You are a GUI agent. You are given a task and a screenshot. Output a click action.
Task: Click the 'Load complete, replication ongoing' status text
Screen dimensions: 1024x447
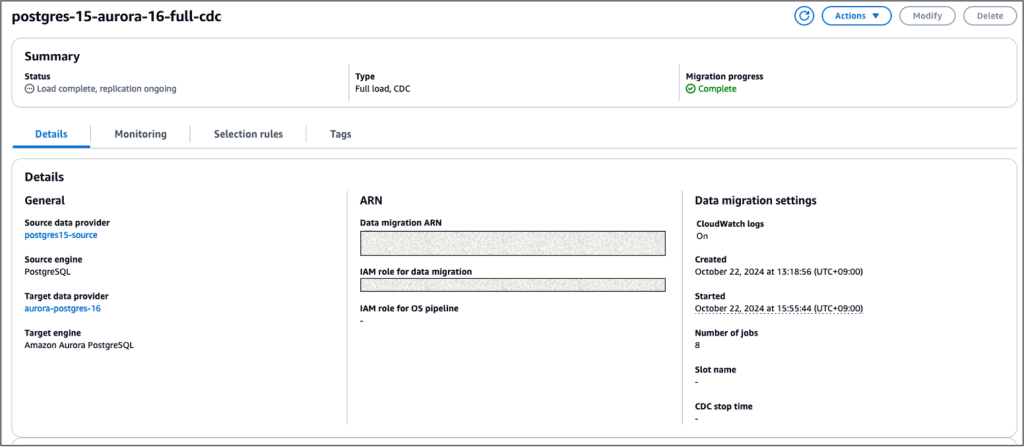(106, 89)
